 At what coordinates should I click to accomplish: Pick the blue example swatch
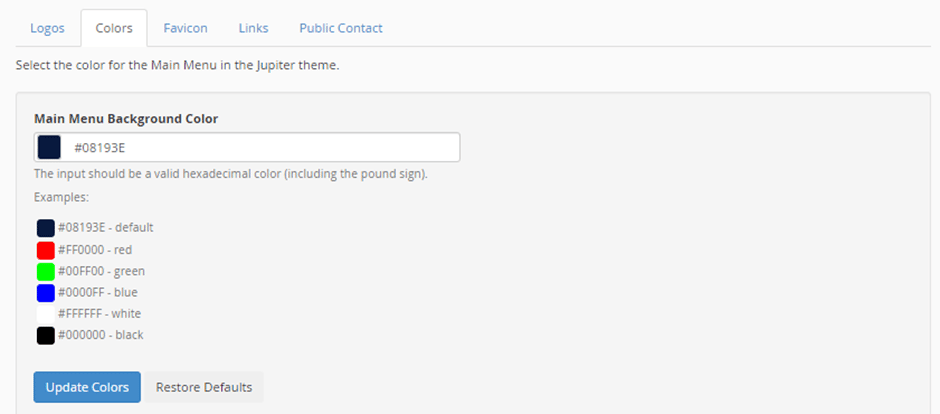[46, 293]
